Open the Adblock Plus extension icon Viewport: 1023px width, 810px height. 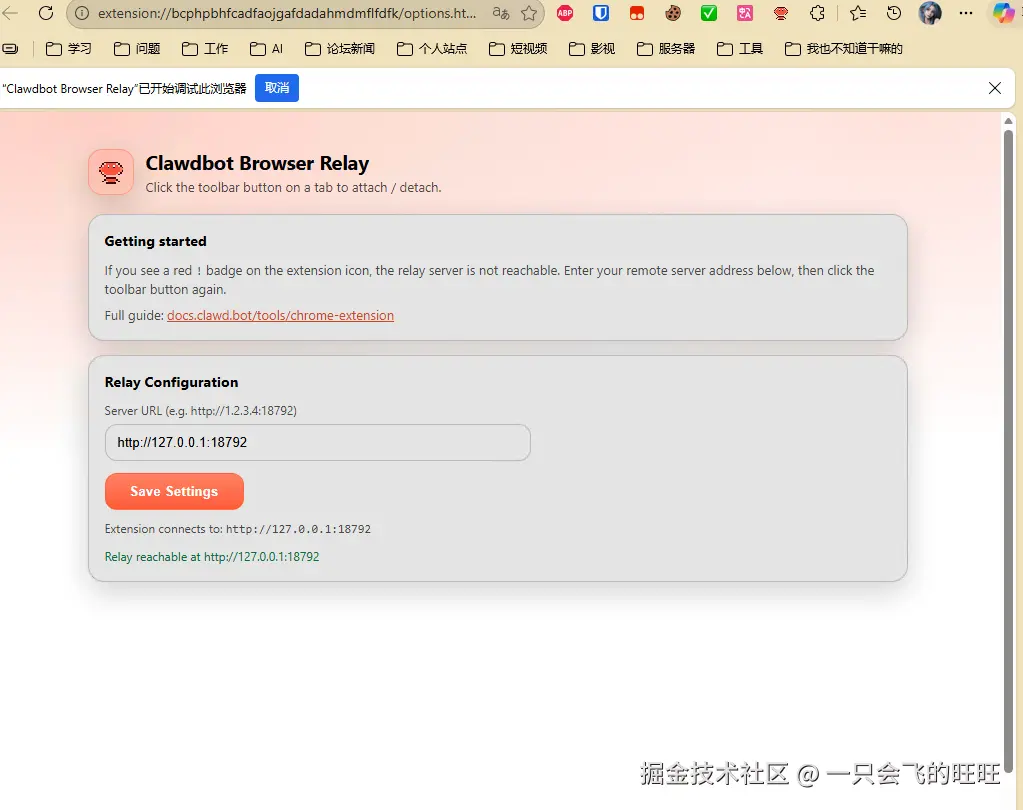pyautogui.click(x=565, y=13)
